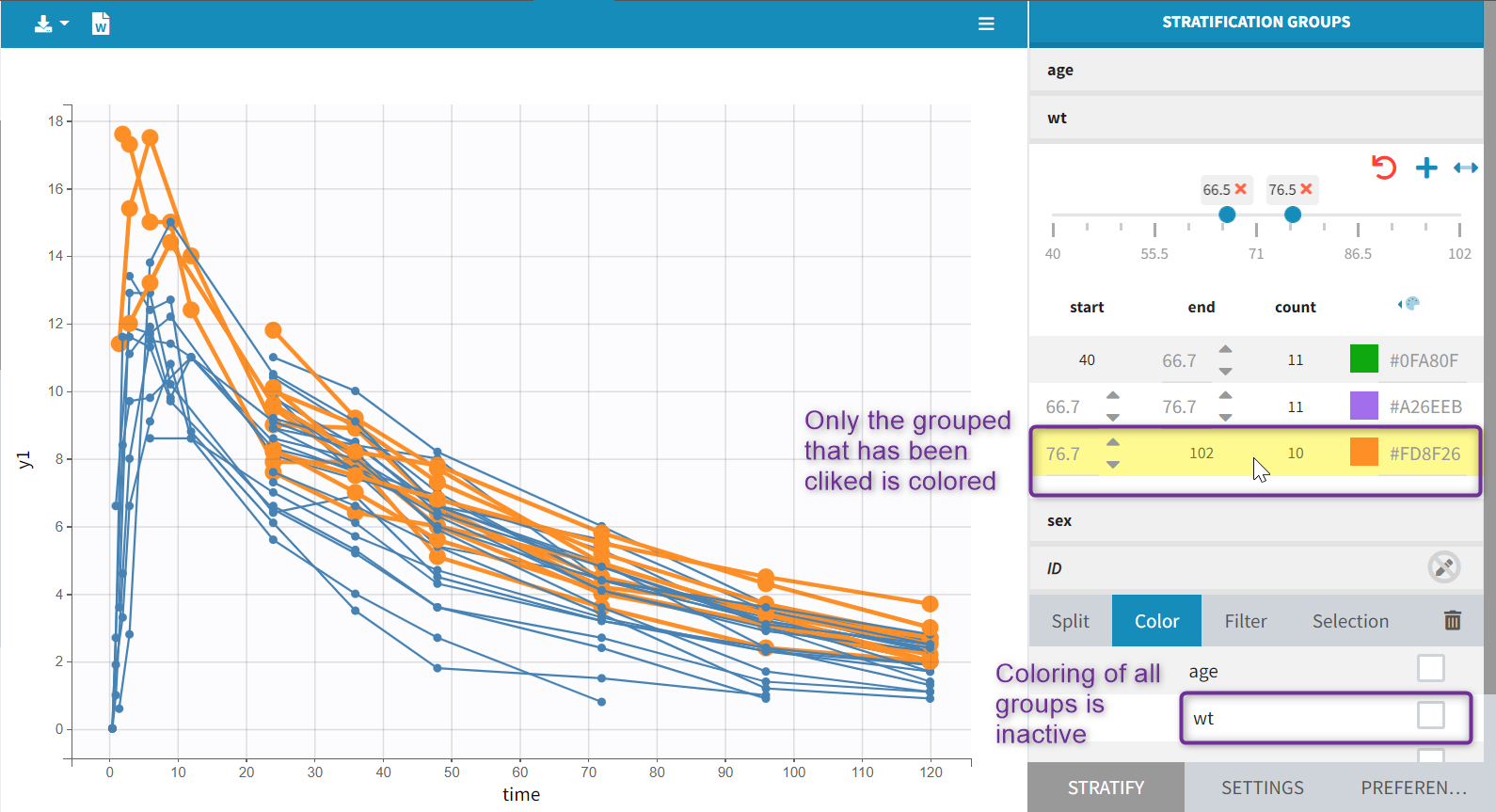The image size is (1496, 812).
Task: Switch to the Filter tab
Action: 1245,621
